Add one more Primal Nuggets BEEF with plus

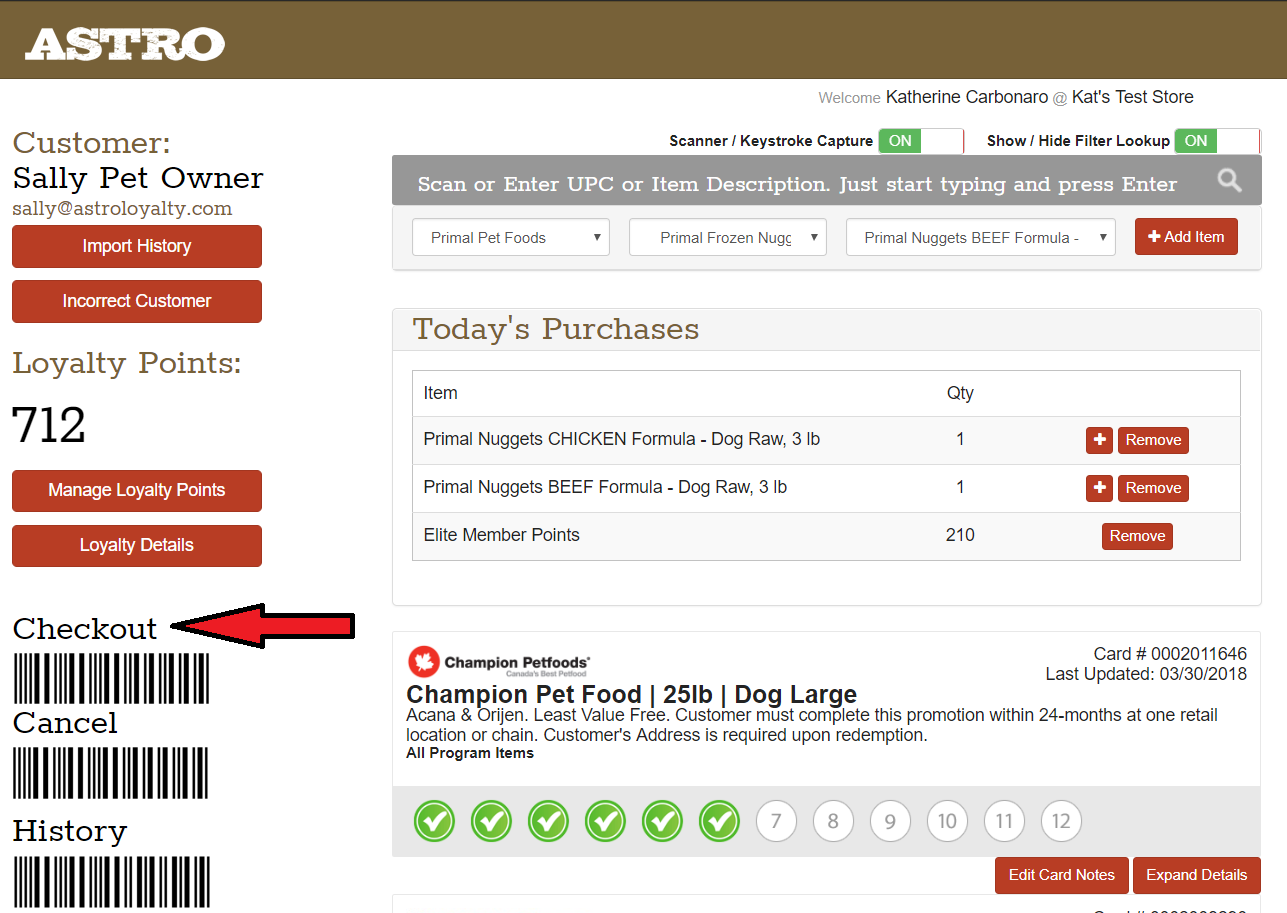1099,488
